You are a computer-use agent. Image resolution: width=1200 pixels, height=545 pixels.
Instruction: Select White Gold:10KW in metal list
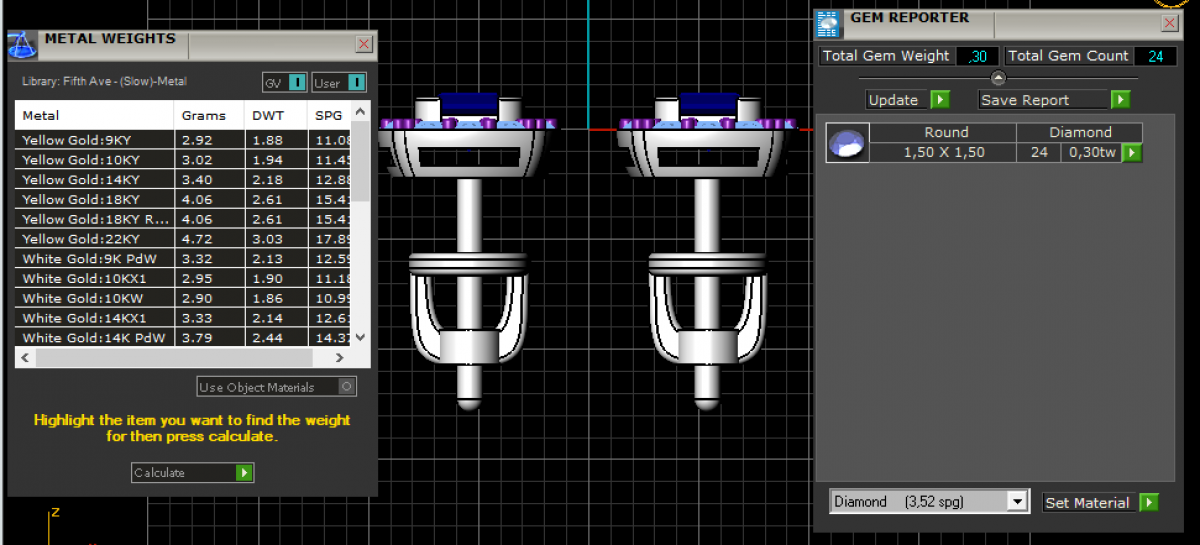[95, 298]
